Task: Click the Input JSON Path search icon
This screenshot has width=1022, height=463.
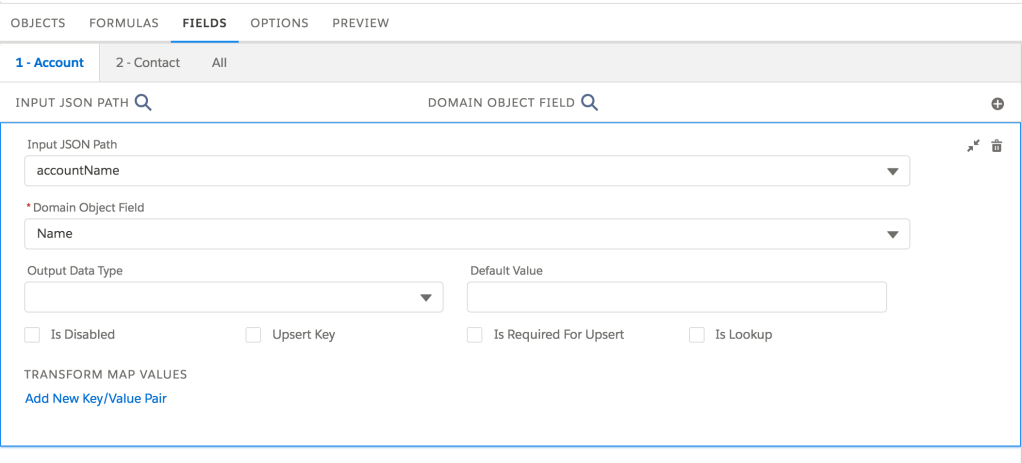Action: (x=143, y=102)
